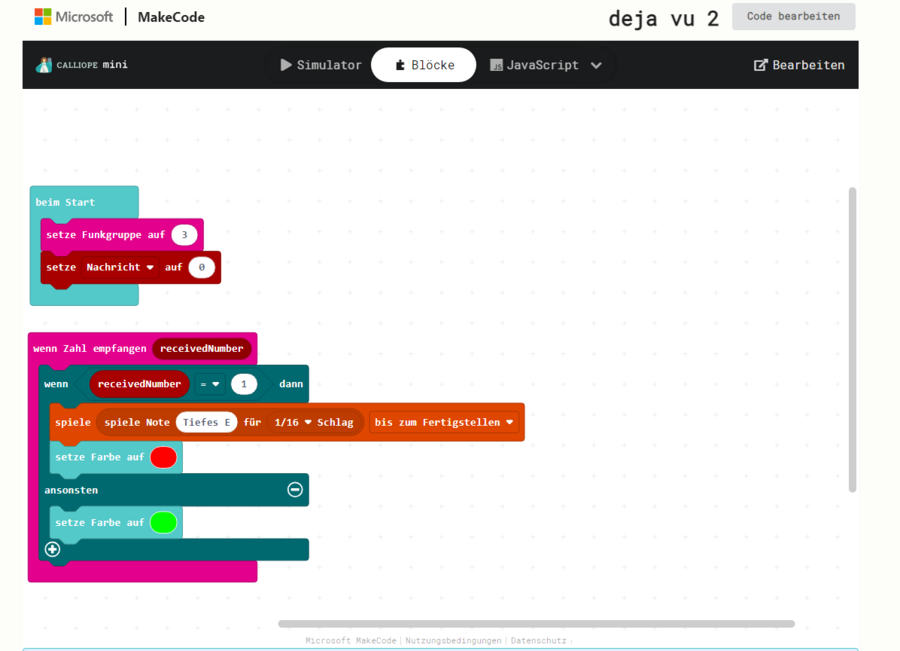Click the 'deja vu 2' project title
The image size is (900, 651).
(x=663, y=18)
